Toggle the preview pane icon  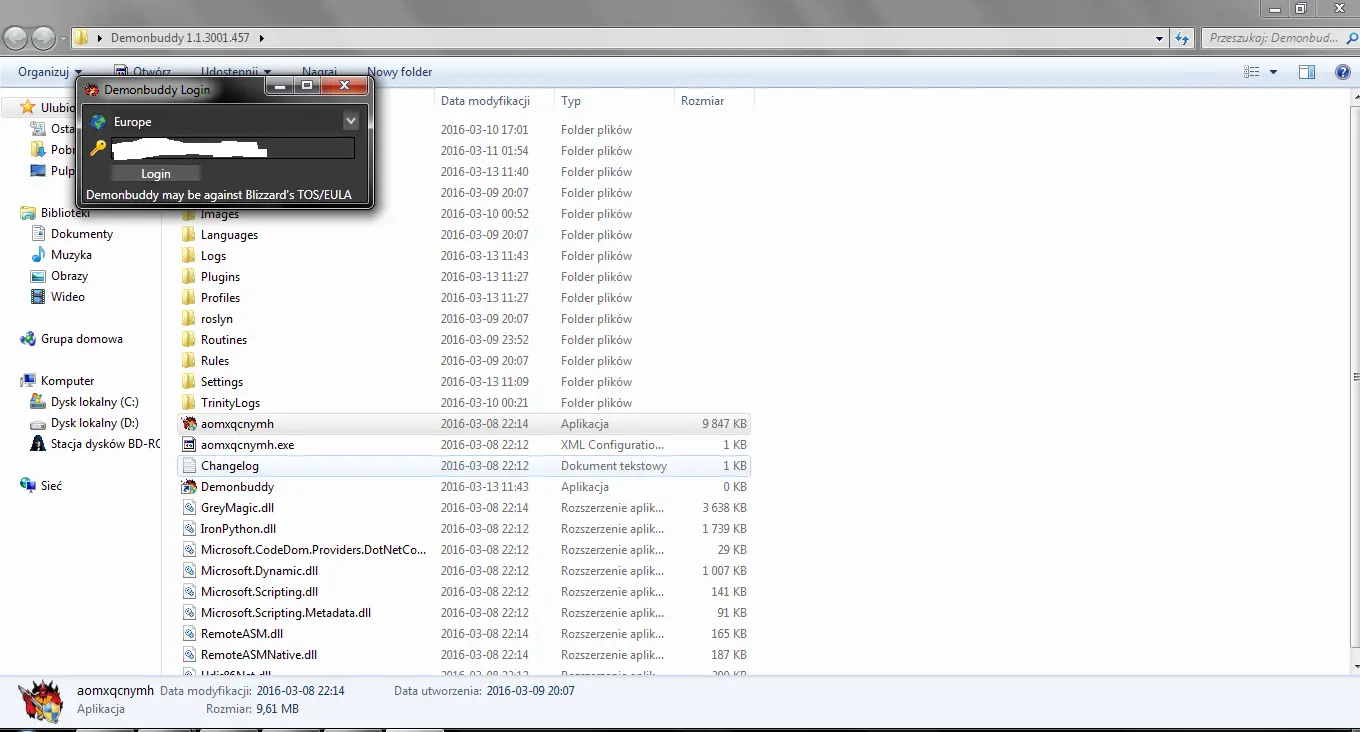click(x=1306, y=72)
